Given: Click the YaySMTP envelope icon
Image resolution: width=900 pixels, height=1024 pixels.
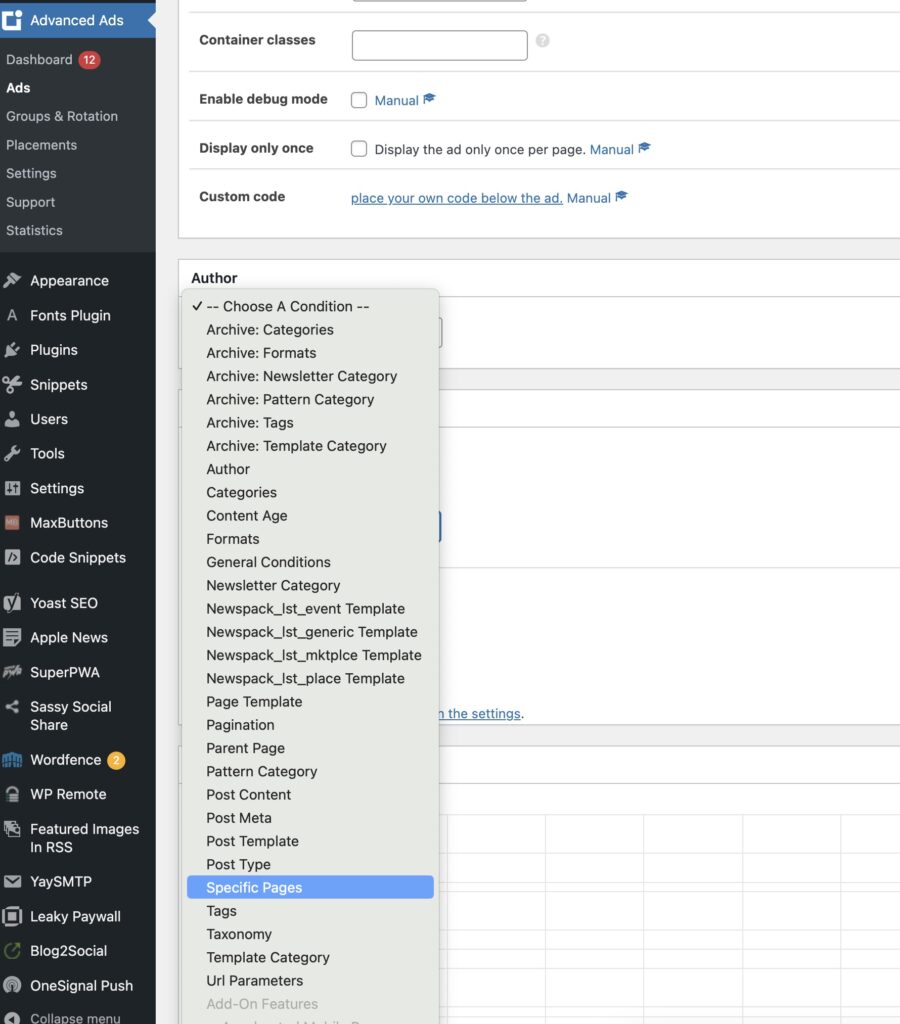Looking at the screenshot, I should click(x=12, y=882).
